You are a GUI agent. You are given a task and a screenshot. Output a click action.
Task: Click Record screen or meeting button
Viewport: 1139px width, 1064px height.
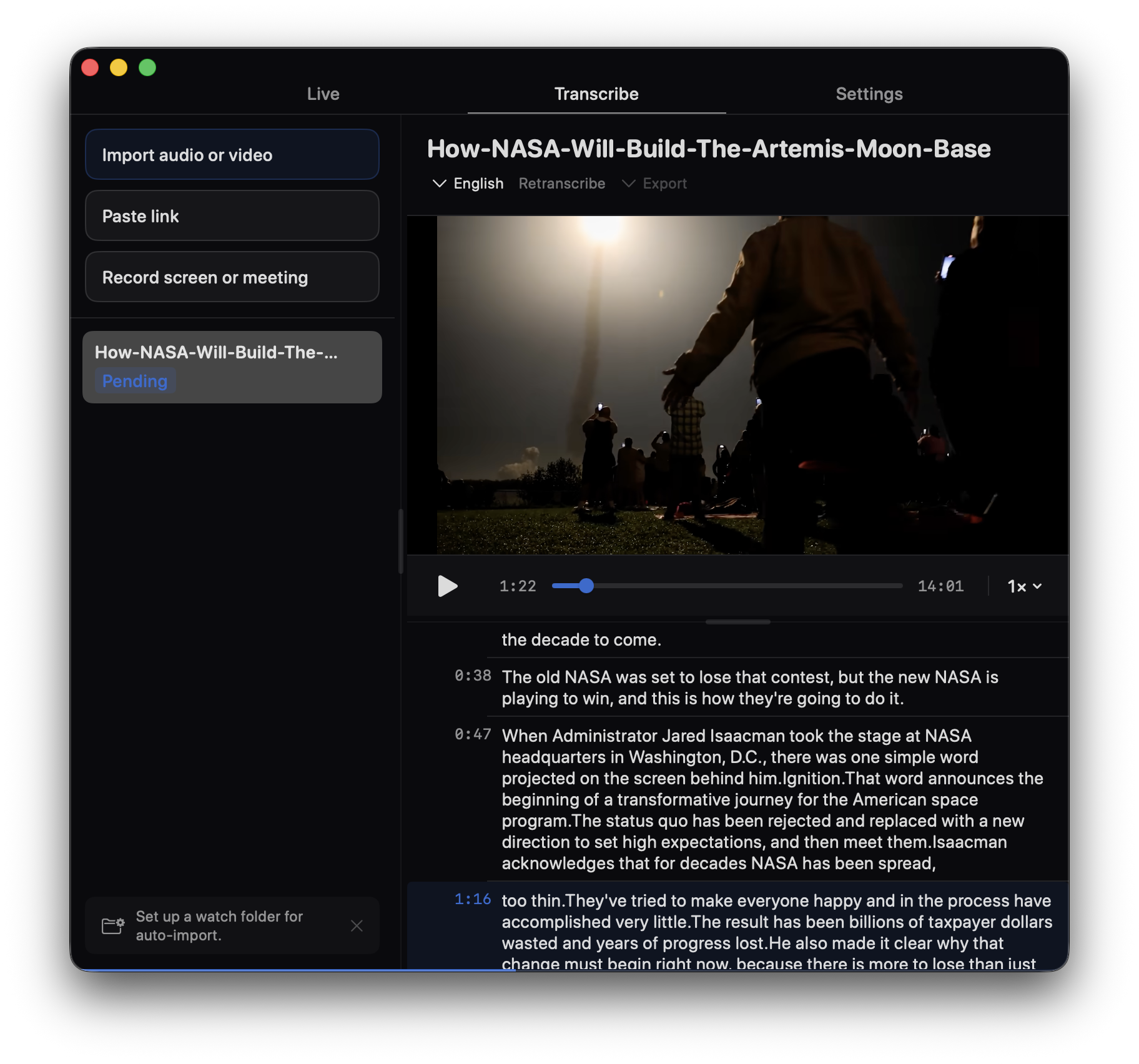(232, 277)
